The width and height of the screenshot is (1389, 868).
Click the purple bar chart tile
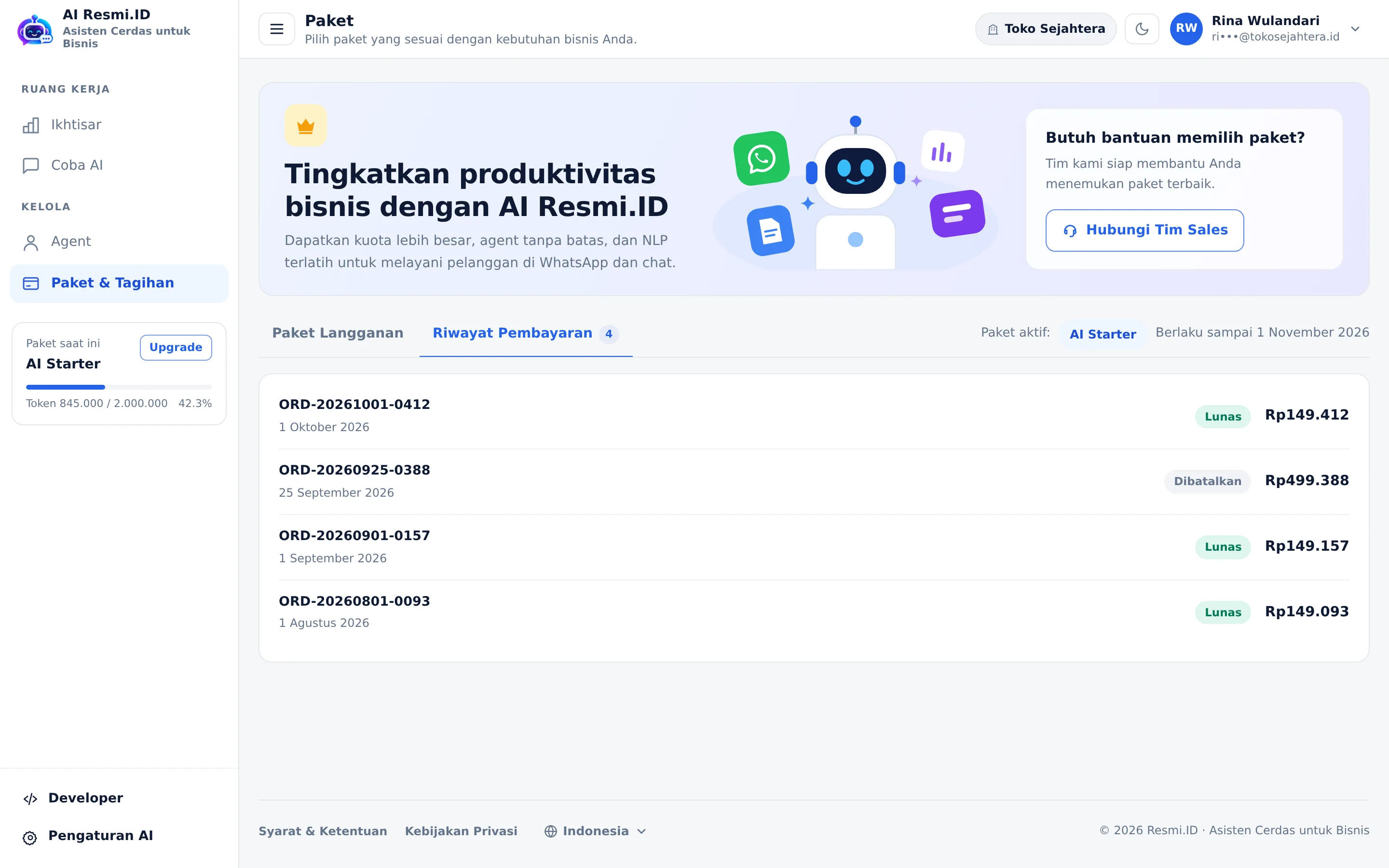pyautogui.click(x=942, y=151)
